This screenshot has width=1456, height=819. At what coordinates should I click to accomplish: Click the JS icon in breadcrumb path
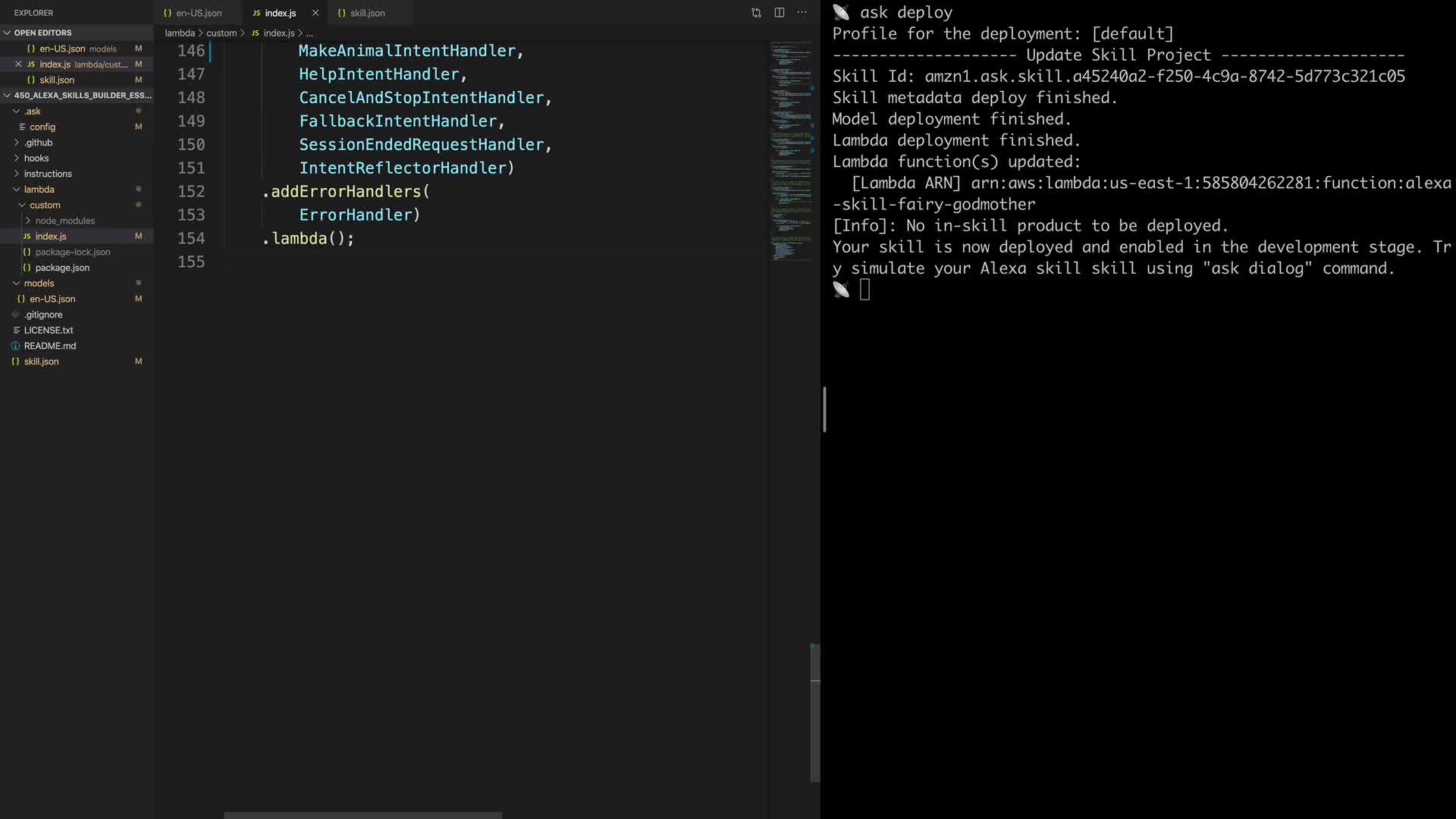coord(256,33)
